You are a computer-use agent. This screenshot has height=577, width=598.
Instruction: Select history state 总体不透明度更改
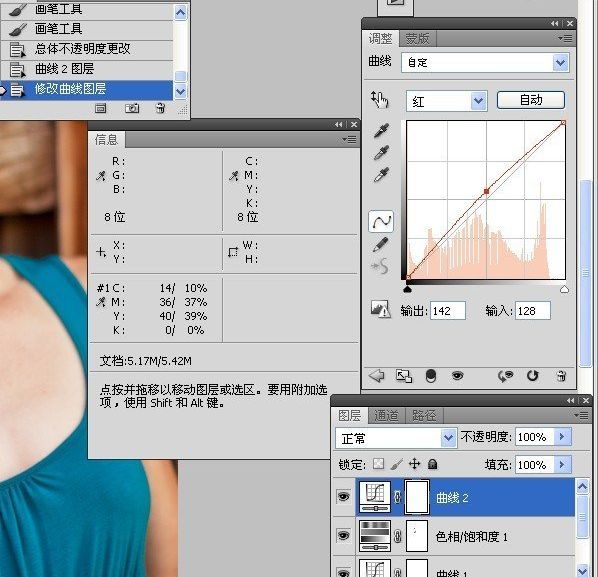pyautogui.click(x=87, y=49)
